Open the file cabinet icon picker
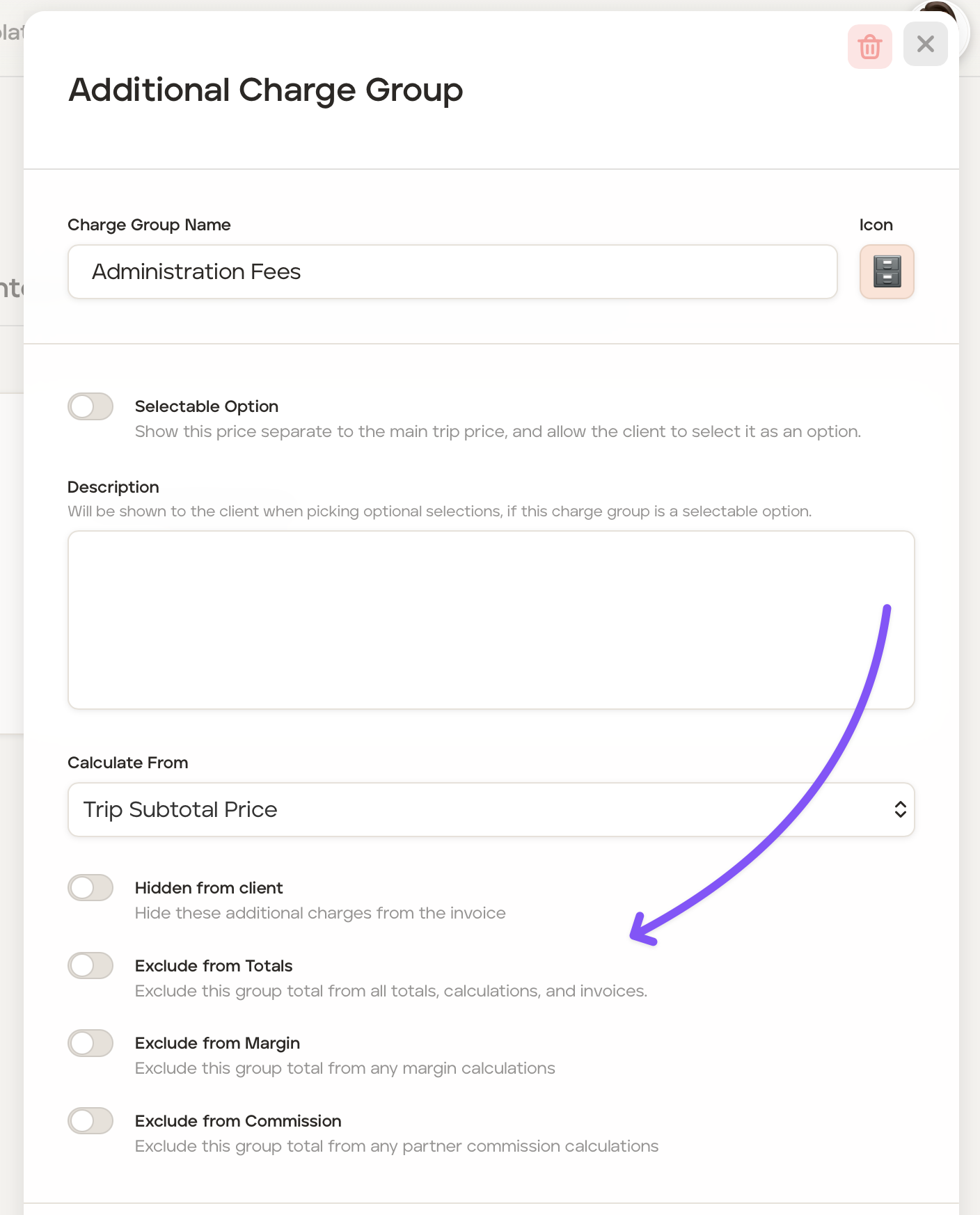This screenshot has width=980, height=1215. [886, 271]
